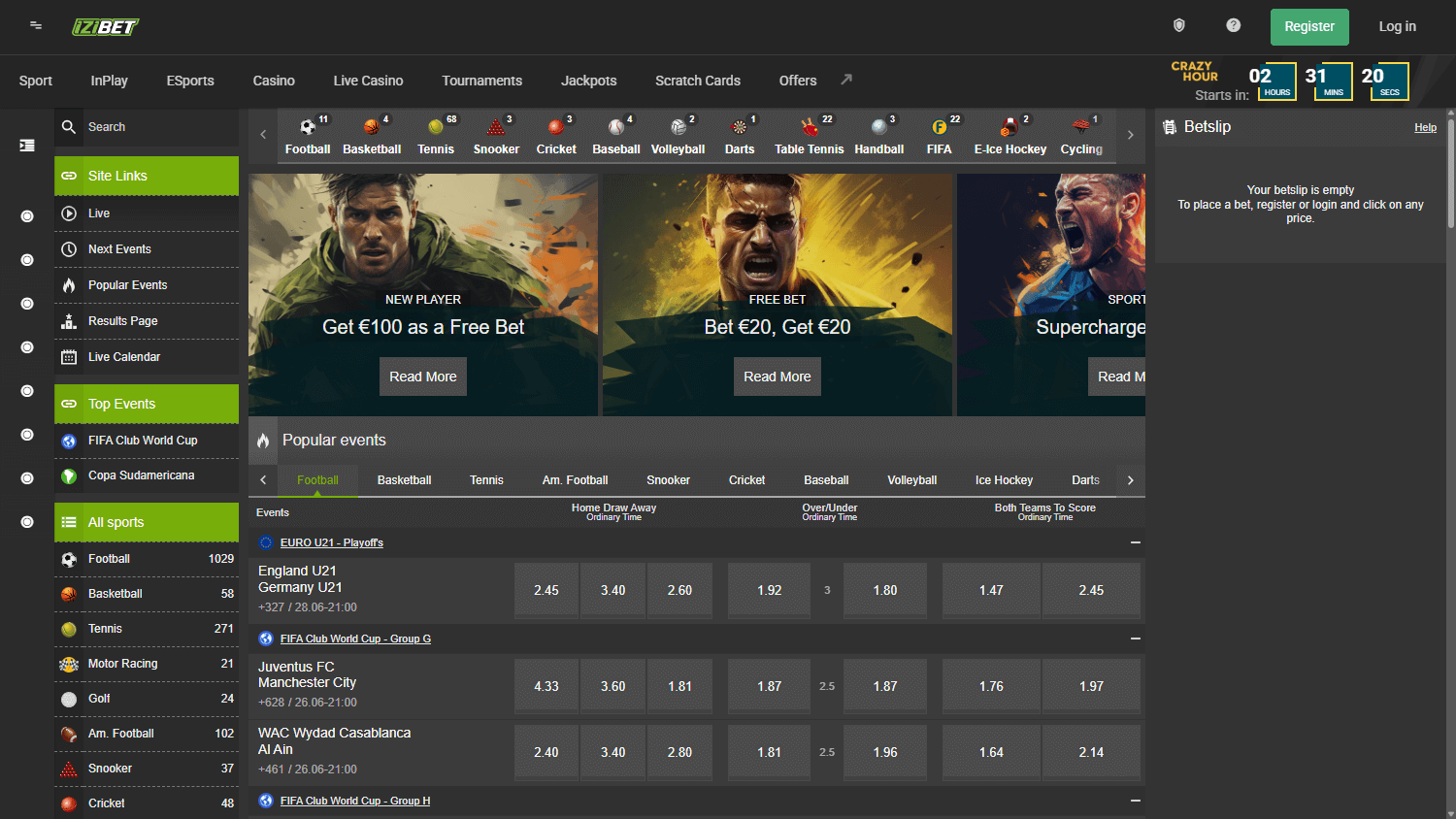Click the right chevron to reveal more sports
The image size is (1456, 819).
click(1129, 134)
